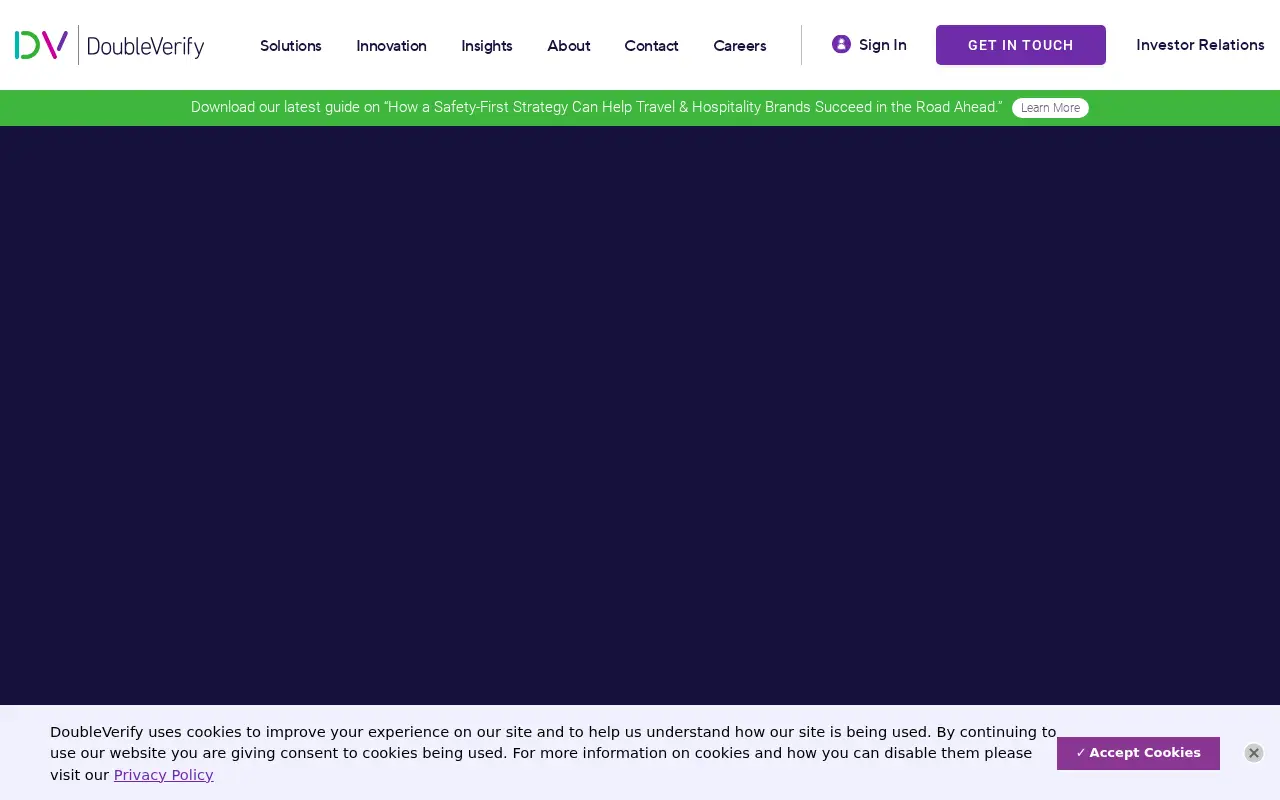Open the Careers page
Screen dimensions: 1280x800
click(x=740, y=46)
